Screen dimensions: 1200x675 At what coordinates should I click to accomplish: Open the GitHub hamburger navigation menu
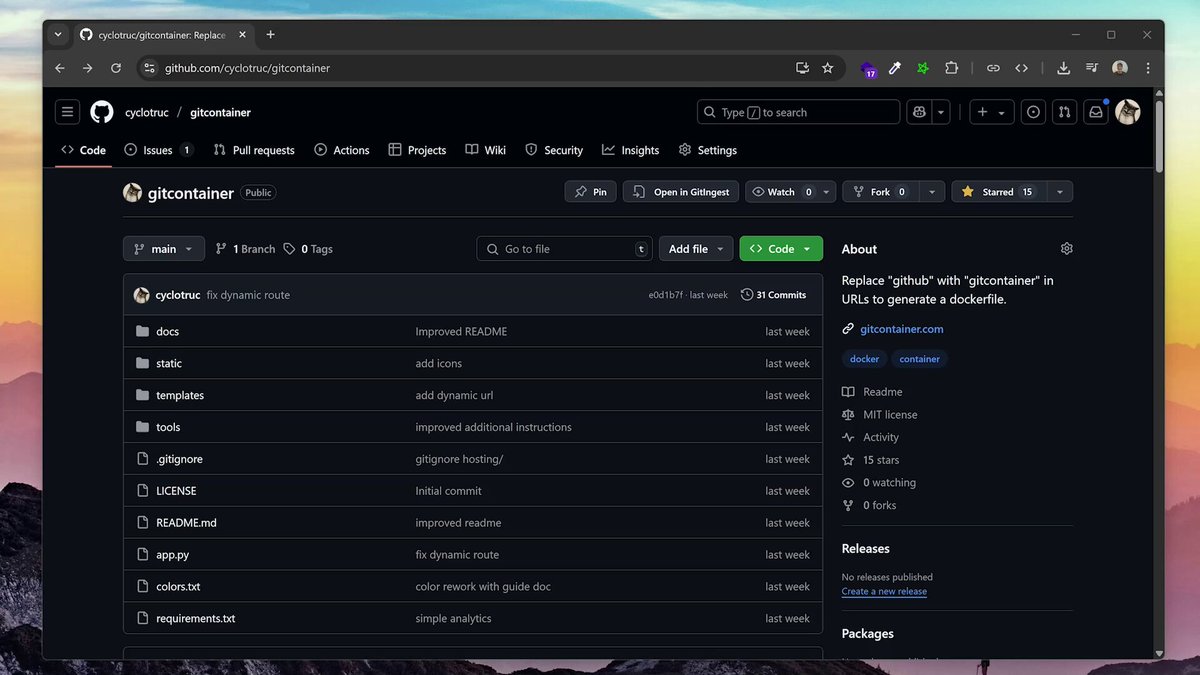pyautogui.click(x=67, y=112)
